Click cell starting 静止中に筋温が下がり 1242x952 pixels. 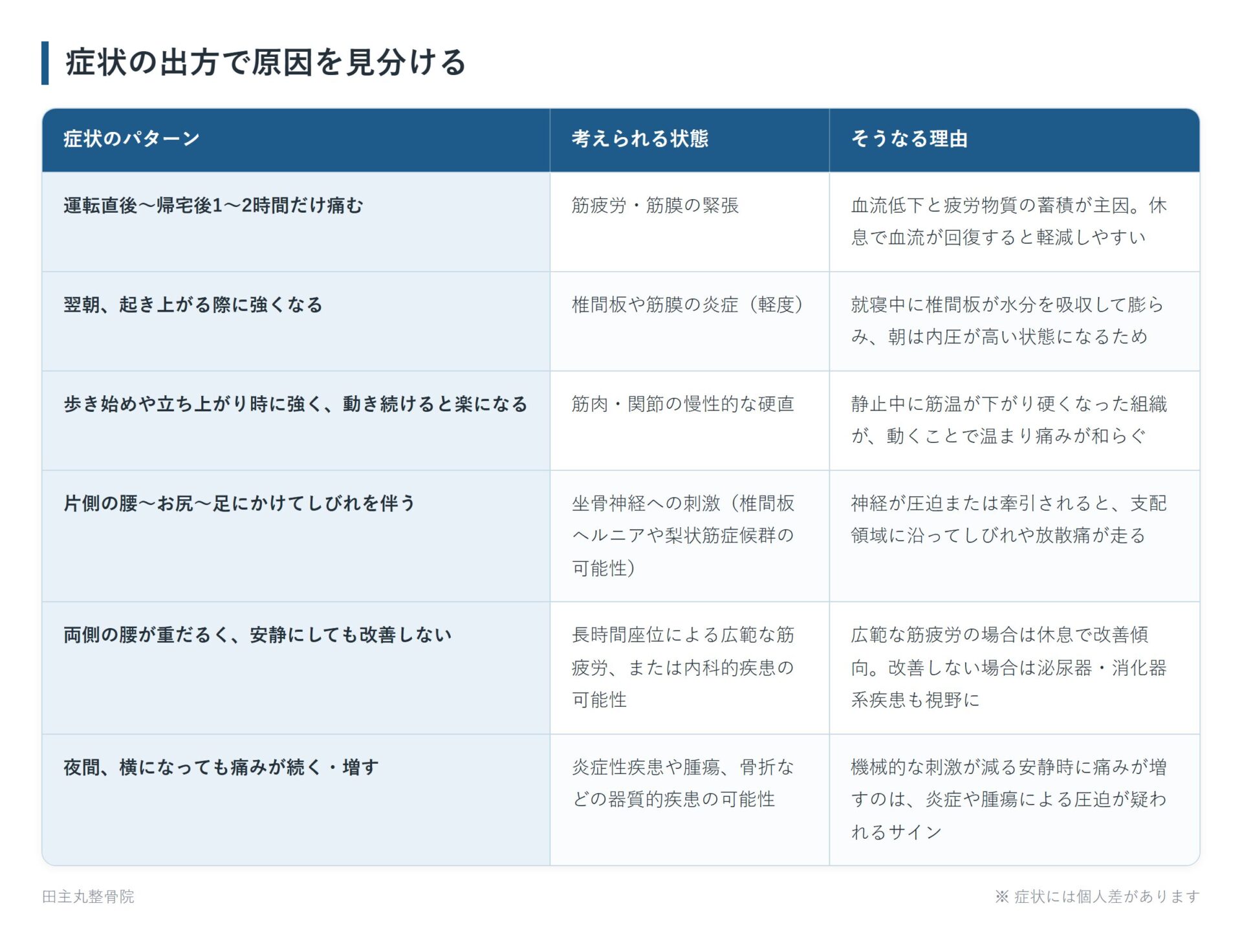click(1014, 420)
